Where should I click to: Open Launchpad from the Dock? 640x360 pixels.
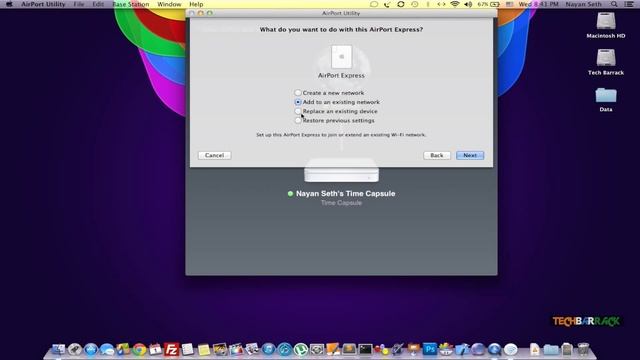point(76,349)
